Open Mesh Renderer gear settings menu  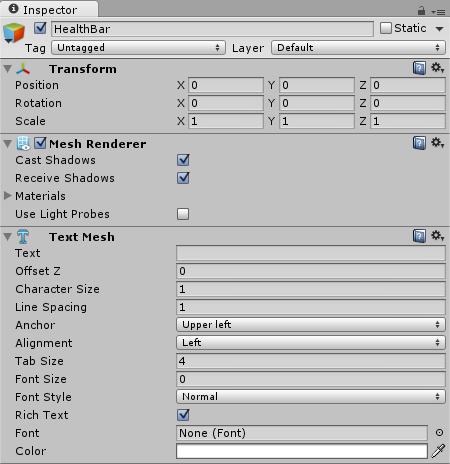(437, 143)
